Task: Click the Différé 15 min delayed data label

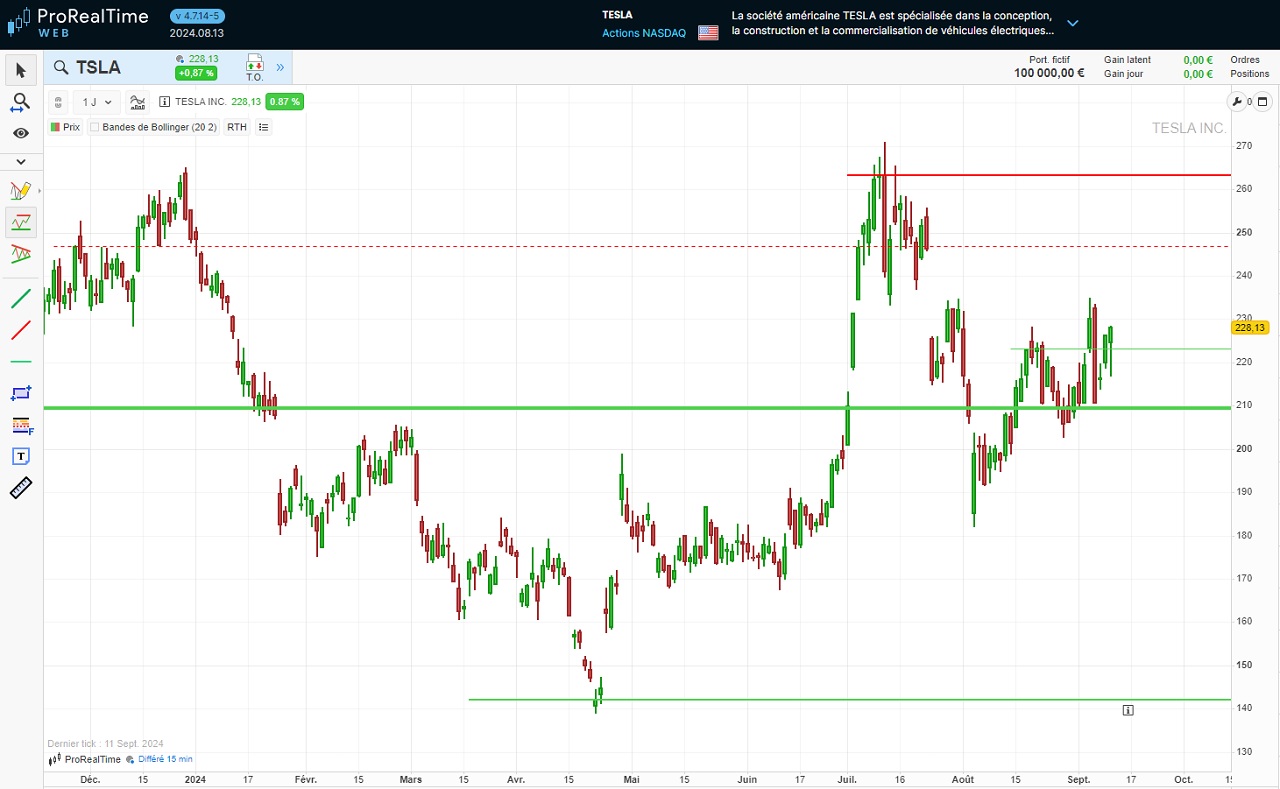Action: (164, 760)
